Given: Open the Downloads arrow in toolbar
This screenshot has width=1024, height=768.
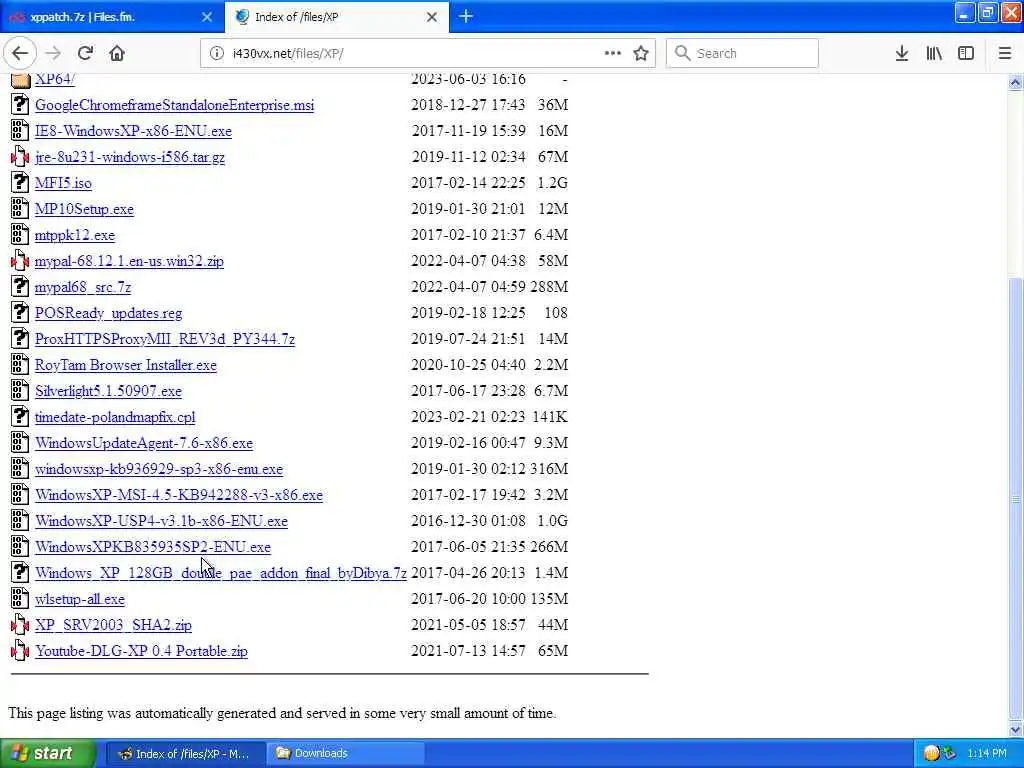Looking at the screenshot, I should click(x=902, y=54).
